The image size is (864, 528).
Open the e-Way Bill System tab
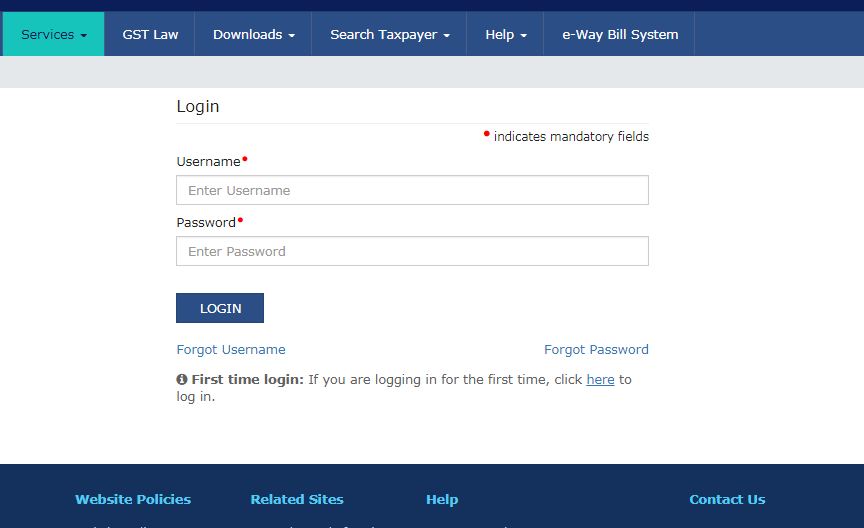point(619,34)
